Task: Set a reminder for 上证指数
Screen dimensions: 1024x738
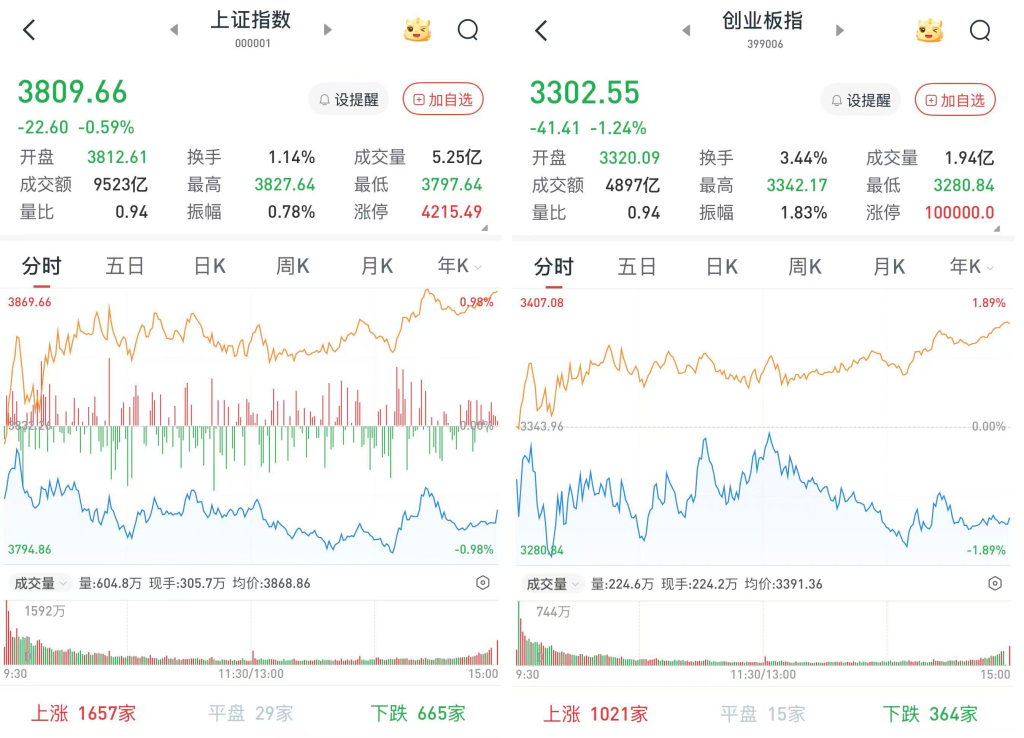Action: [349, 99]
